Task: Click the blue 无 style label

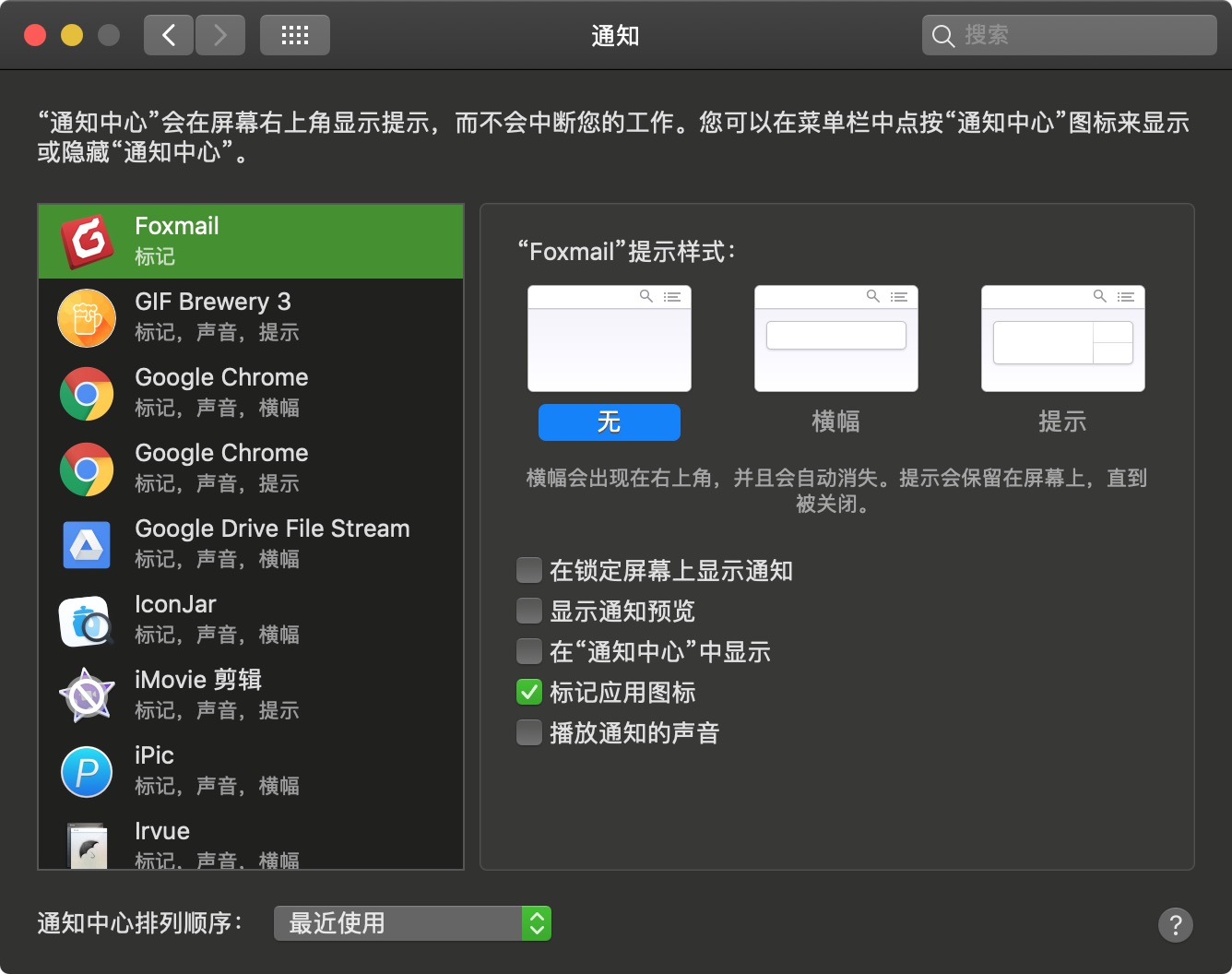Action: [x=610, y=422]
